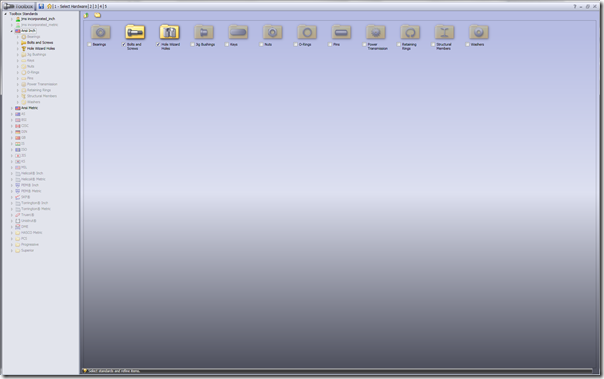Expand the ISO standard node
This screenshot has width=604, height=379.
[x=12, y=150]
